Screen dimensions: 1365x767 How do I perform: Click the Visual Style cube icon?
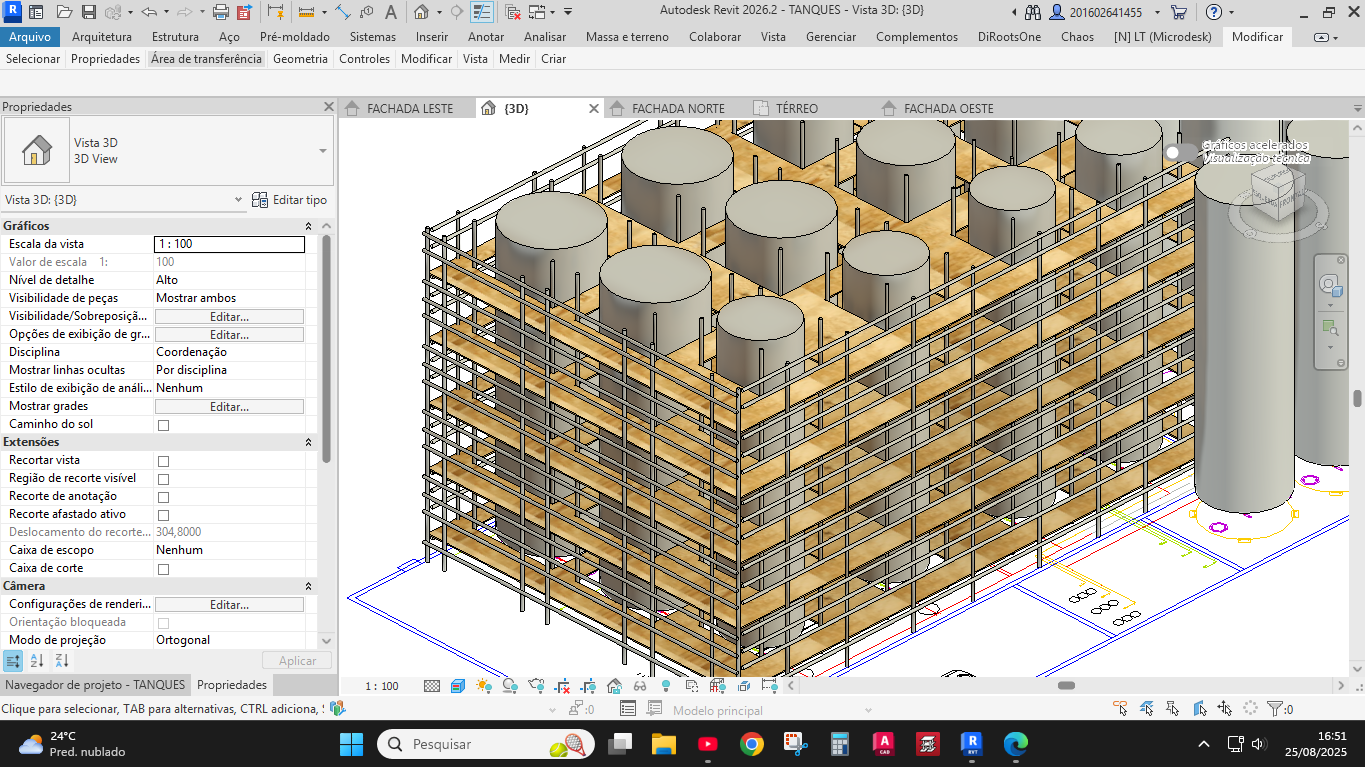pos(458,686)
